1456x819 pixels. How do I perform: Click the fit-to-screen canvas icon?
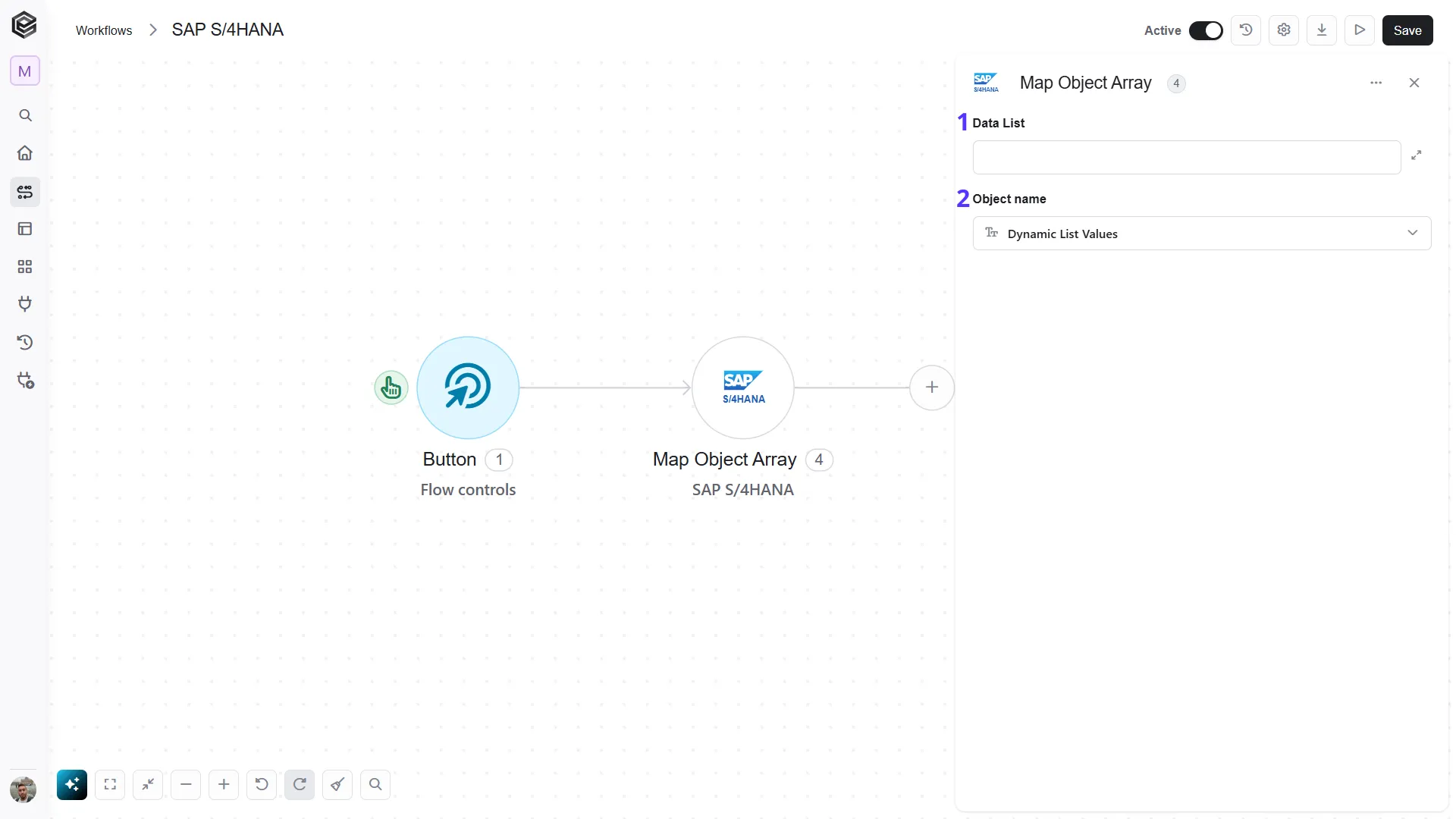110,785
